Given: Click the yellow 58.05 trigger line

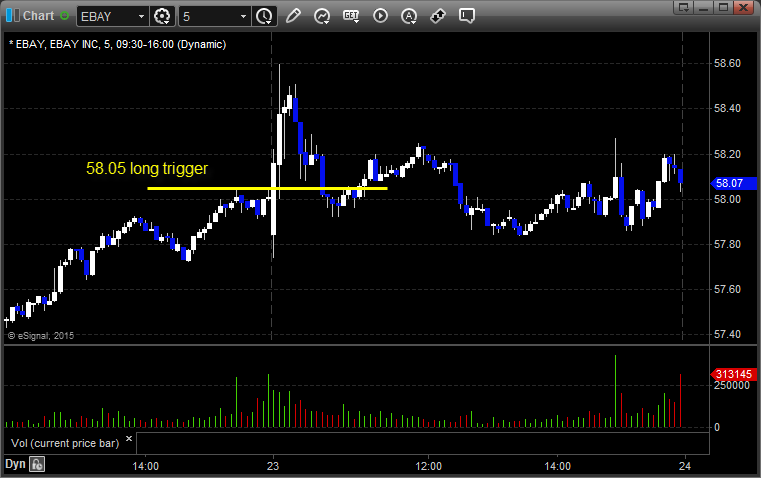Looking at the screenshot, I should pyautogui.click(x=267, y=188).
